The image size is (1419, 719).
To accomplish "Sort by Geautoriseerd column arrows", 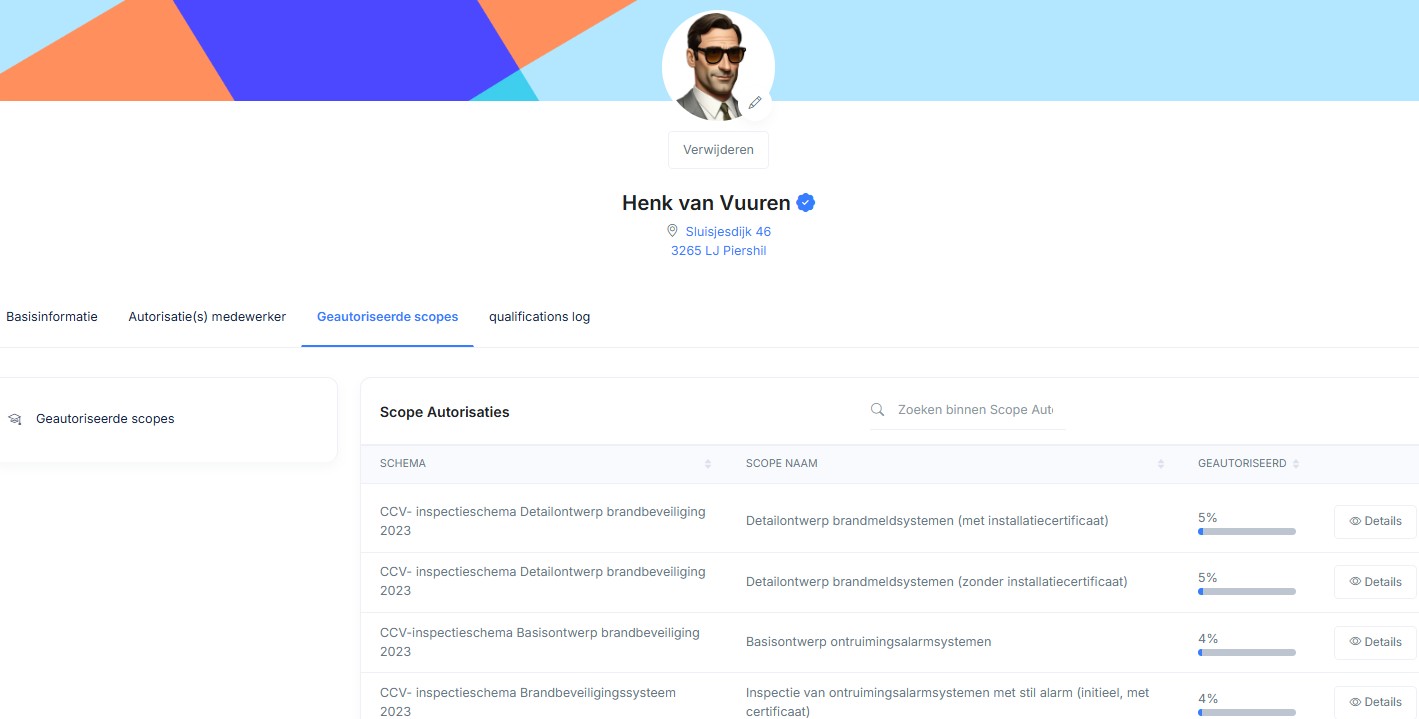I will (x=1296, y=464).
